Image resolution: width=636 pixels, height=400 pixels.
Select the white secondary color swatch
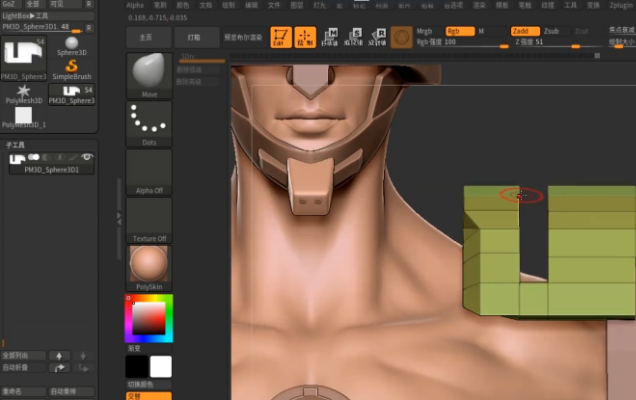160,366
